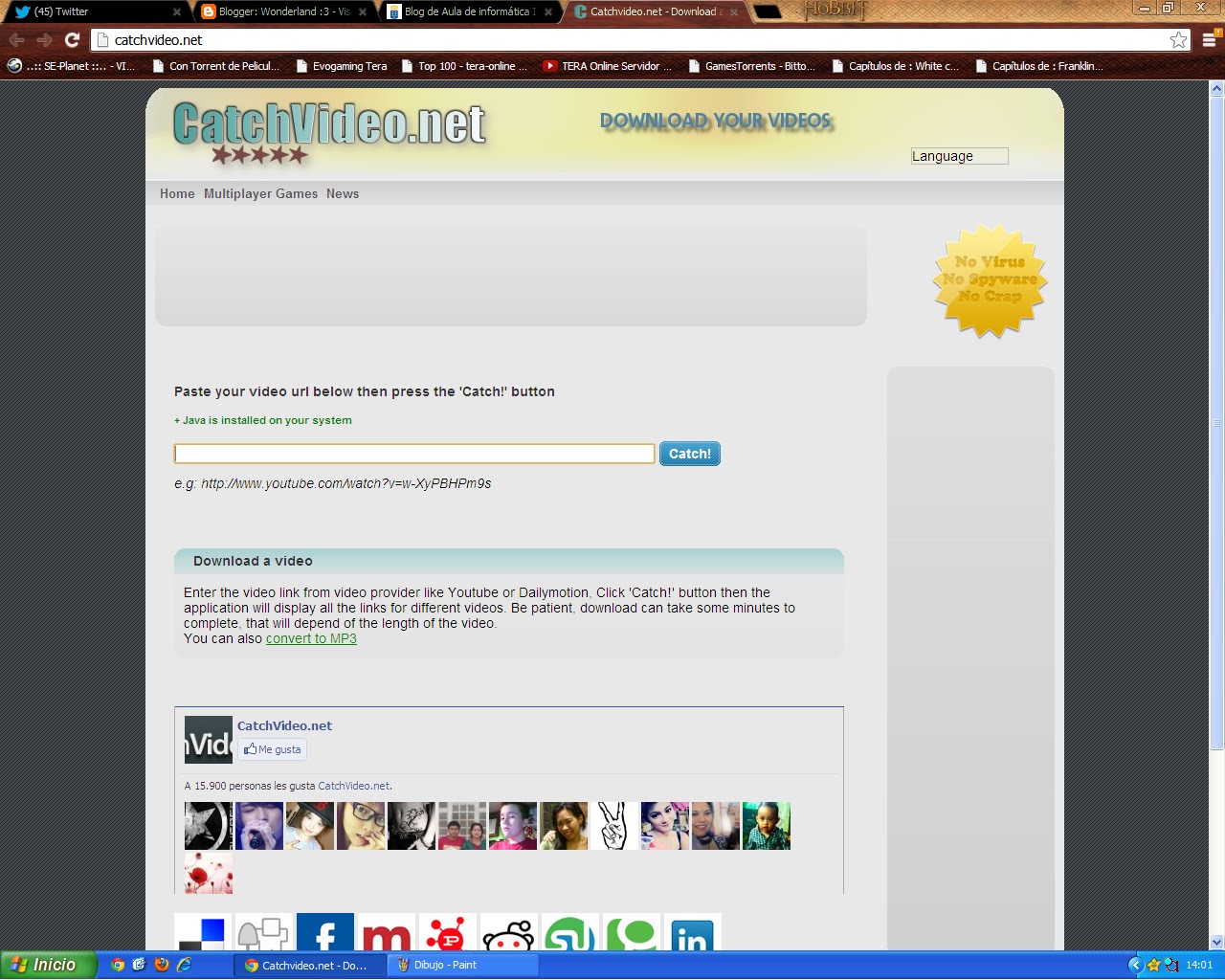Share on Facebook icon
Screen dimensions: 1225x980
point(325,932)
